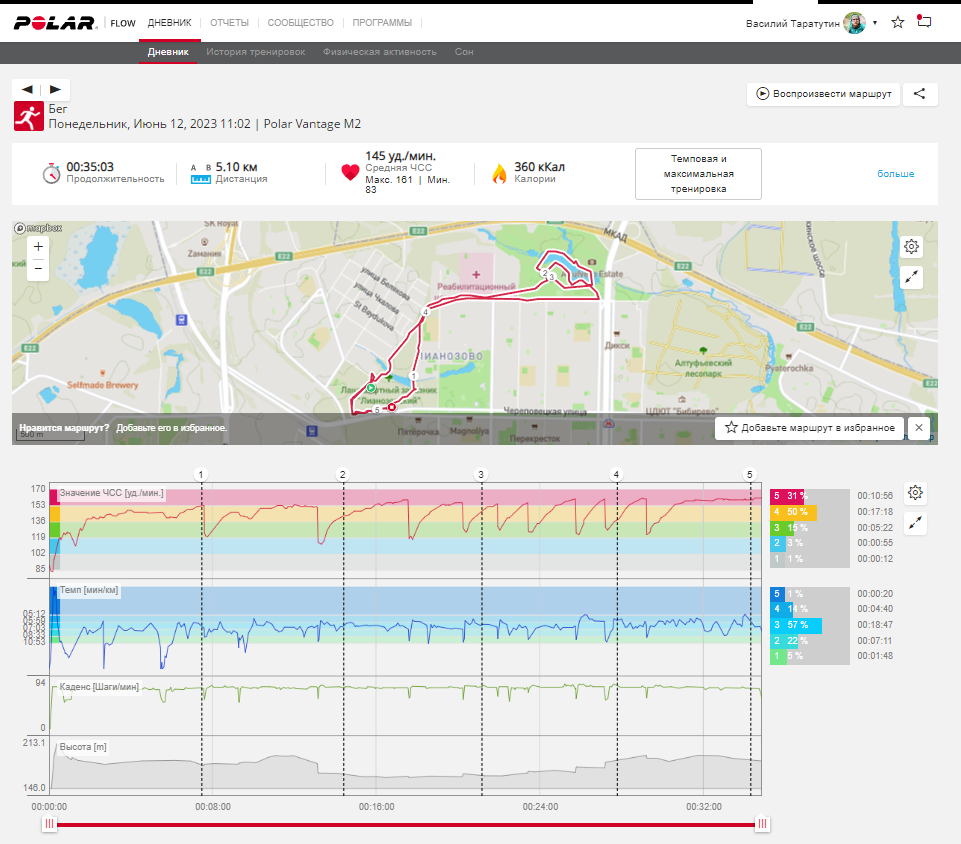Click the Каденс [Шаги/мин] graph label
The image size is (961, 844).
click(99, 686)
